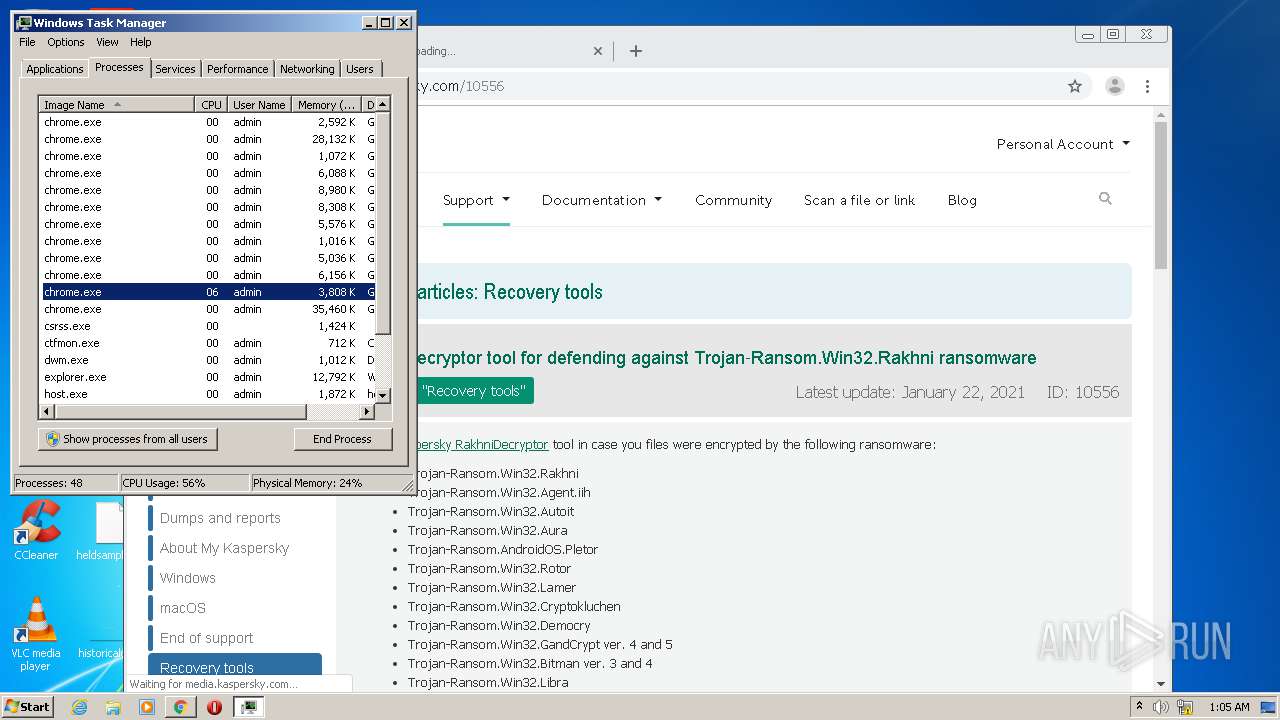Open Scan a file or link
Viewport: 1280px width, 720px height.
coord(859,200)
